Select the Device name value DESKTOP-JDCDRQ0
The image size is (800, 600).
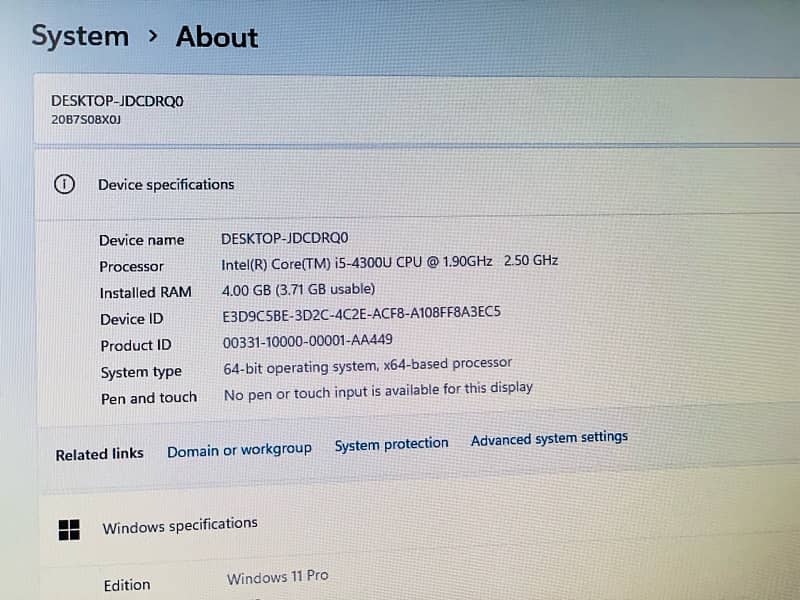pos(285,238)
